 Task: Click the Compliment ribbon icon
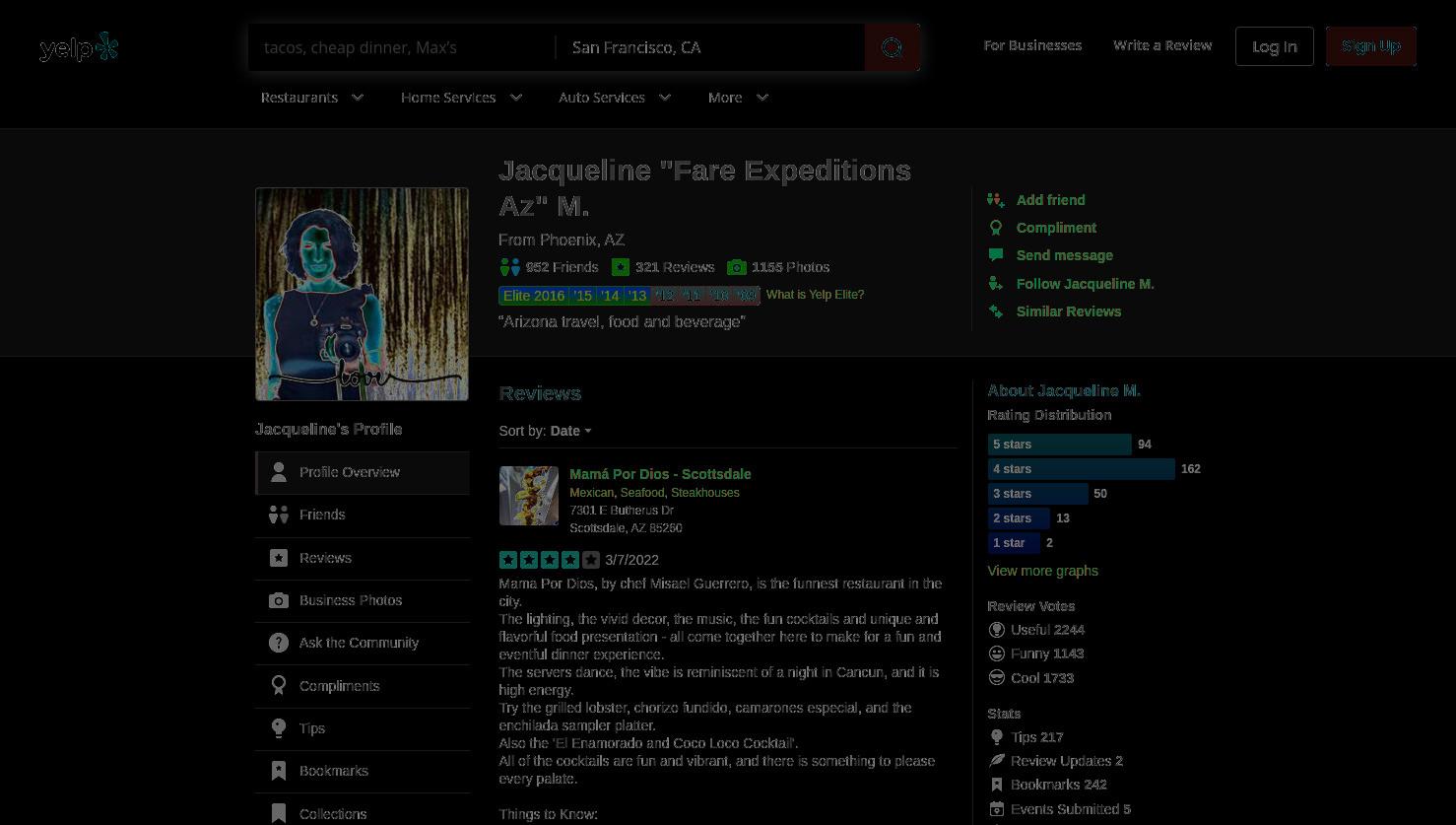click(996, 228)
